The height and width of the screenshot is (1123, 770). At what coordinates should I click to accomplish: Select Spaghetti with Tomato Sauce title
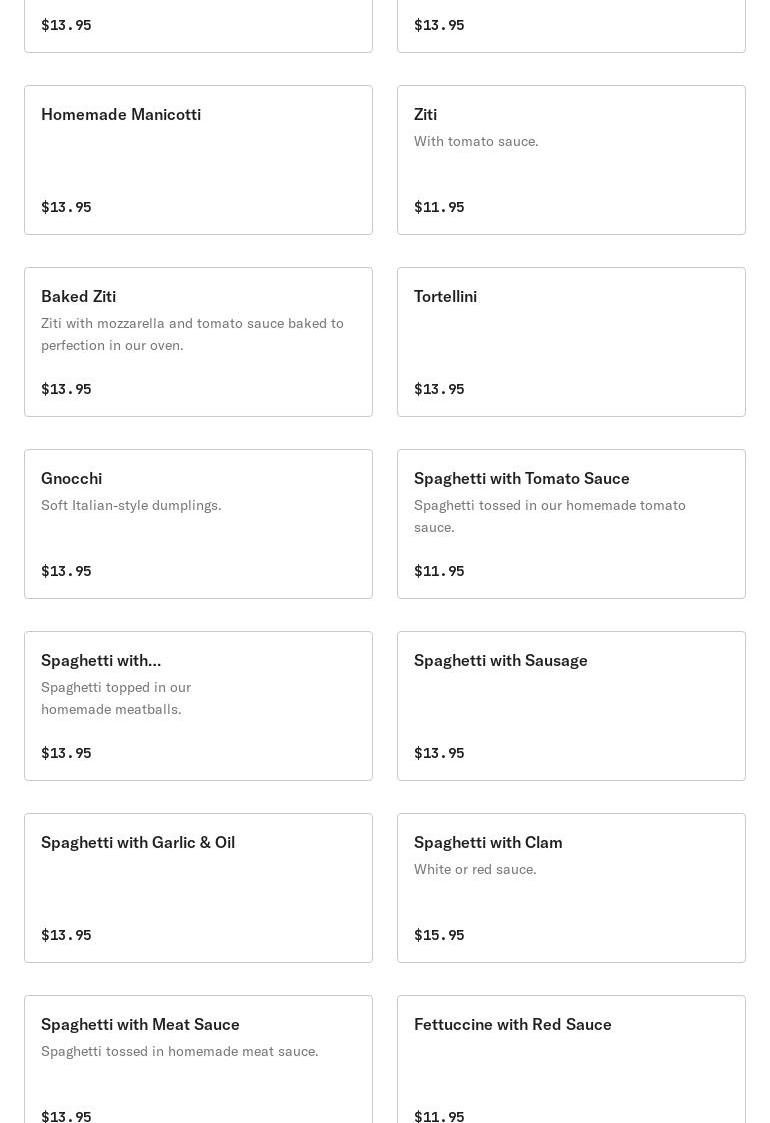pyautogui.click(x=522, y=479)
